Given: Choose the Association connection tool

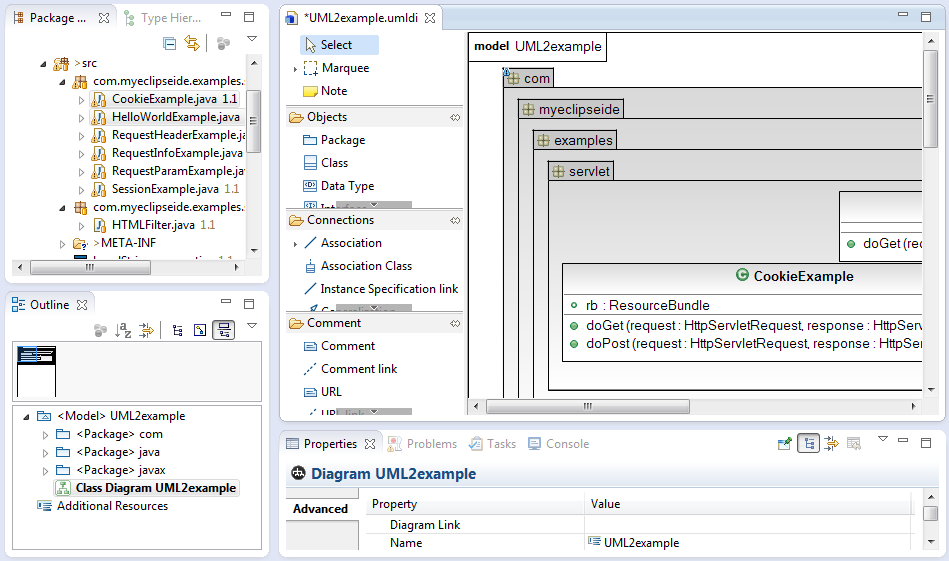Looking at the screenshot, I should (350, 243).
